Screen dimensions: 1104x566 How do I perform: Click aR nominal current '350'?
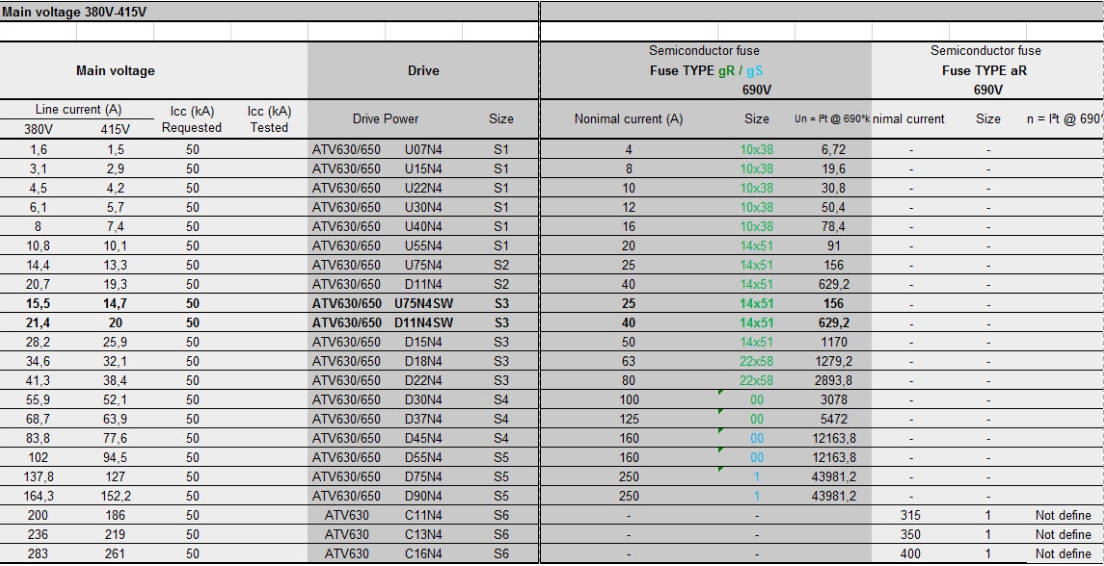pos(910,535)
